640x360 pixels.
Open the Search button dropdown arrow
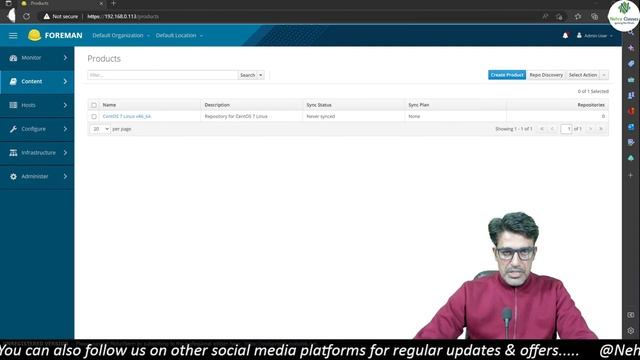pos(261,75)
